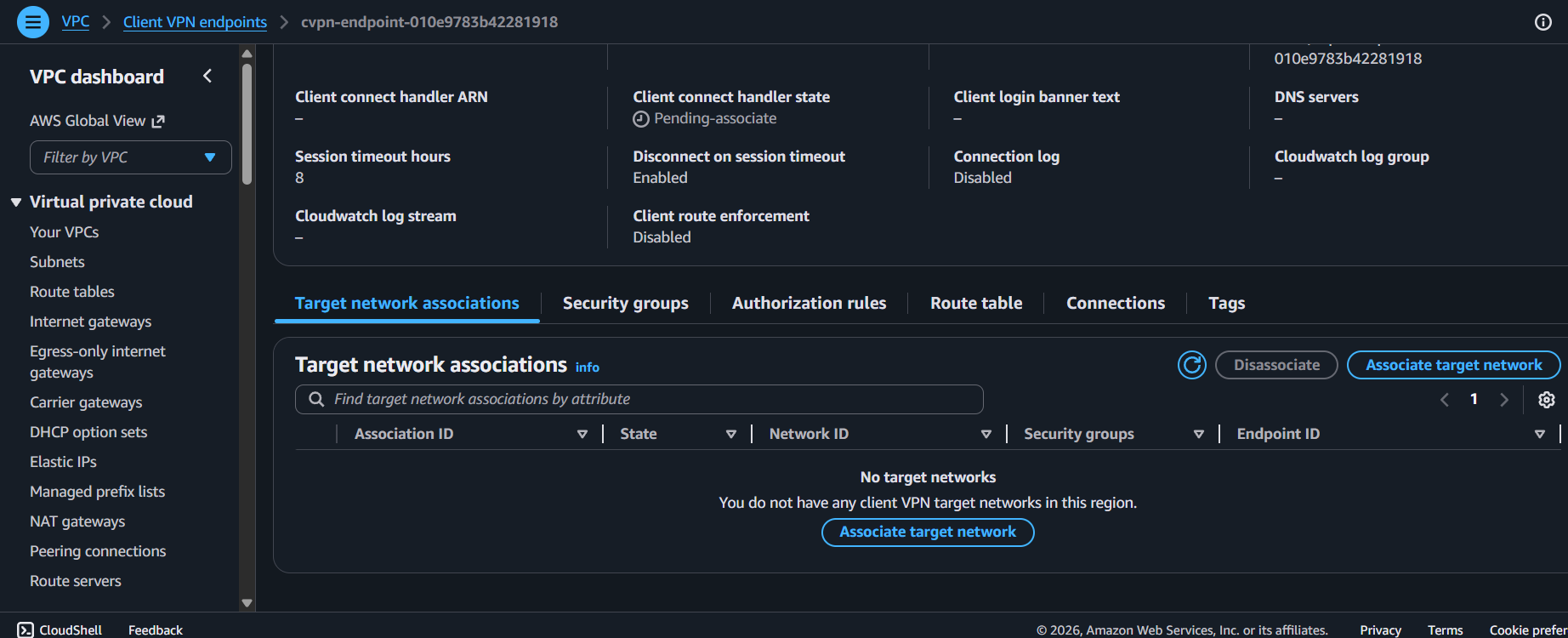Viewport: 1568px width, 638px height.
Task: Open NAT gateways in sidebar
Action: click(x=77, y=521)
